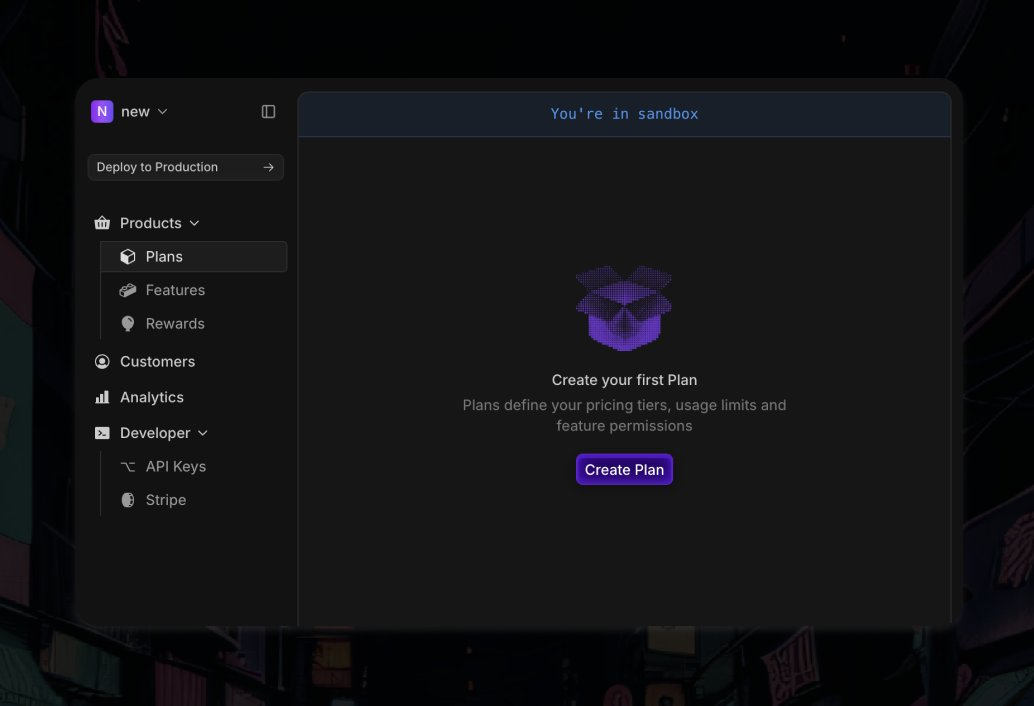Select the Customers person icon

coord(102,361)
